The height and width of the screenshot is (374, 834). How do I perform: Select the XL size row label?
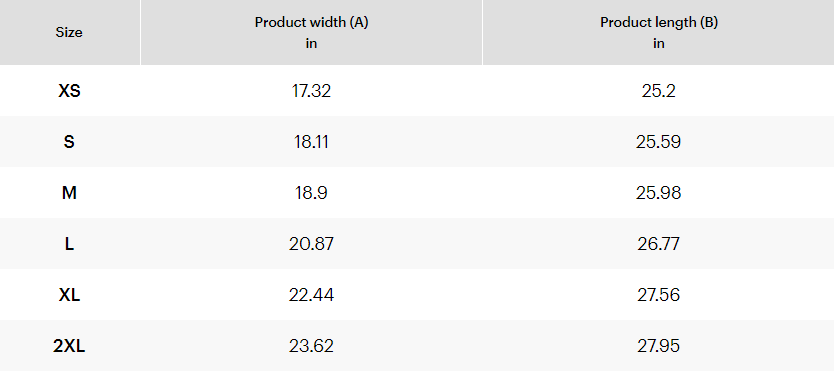coord(69,295)
